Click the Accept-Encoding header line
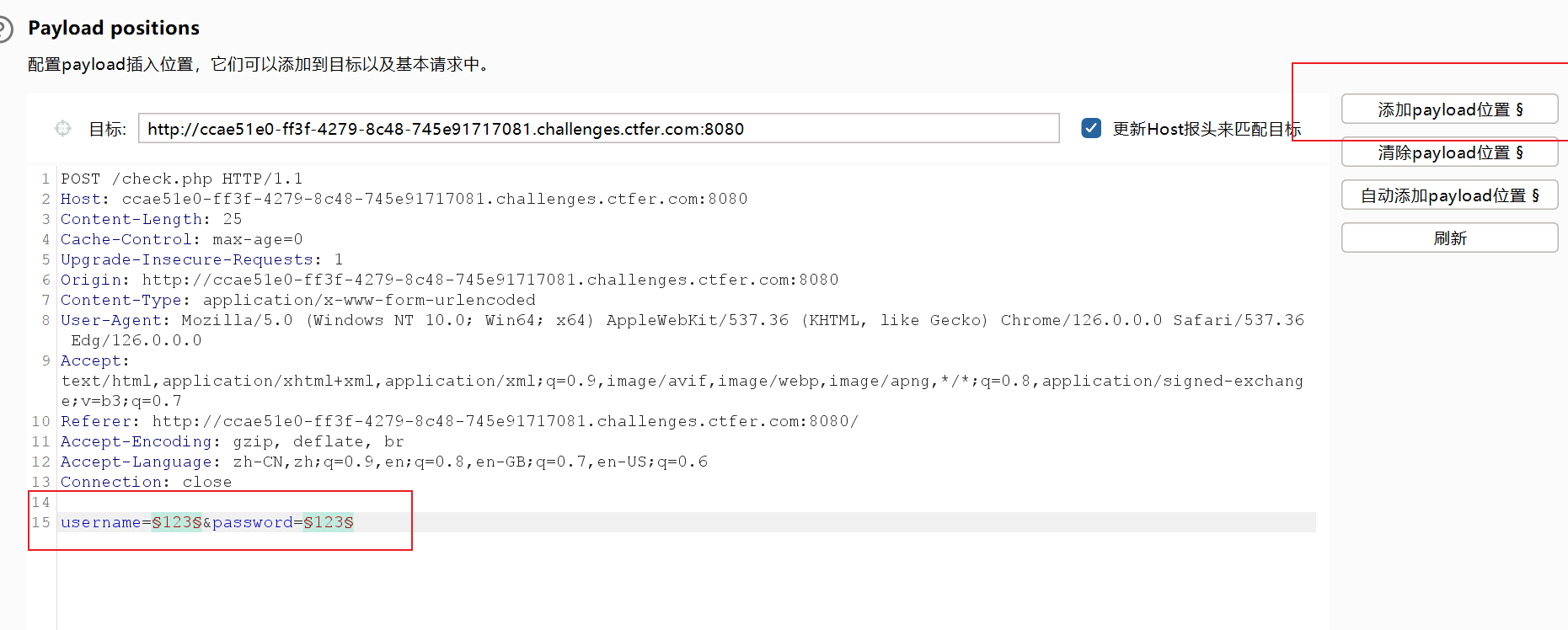1568x630 pixels. [x=232, y=441]
